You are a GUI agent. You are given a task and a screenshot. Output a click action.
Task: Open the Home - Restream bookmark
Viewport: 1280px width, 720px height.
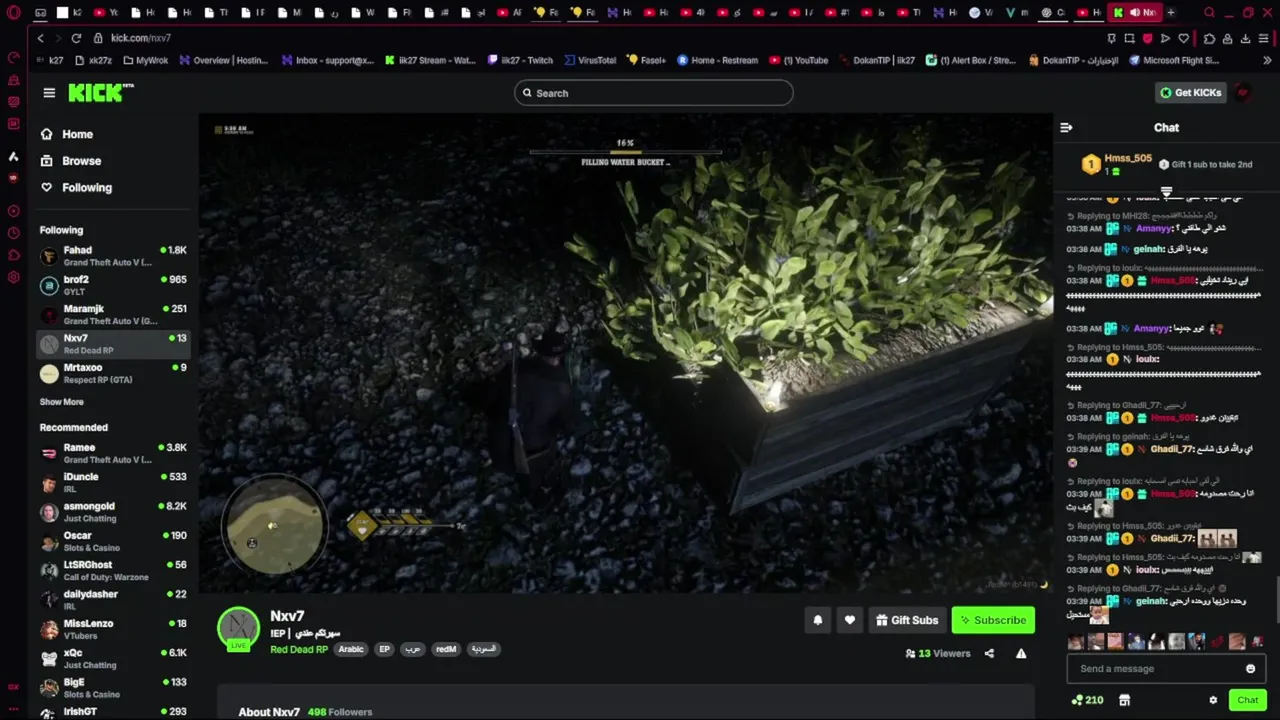tap(717, 60)
